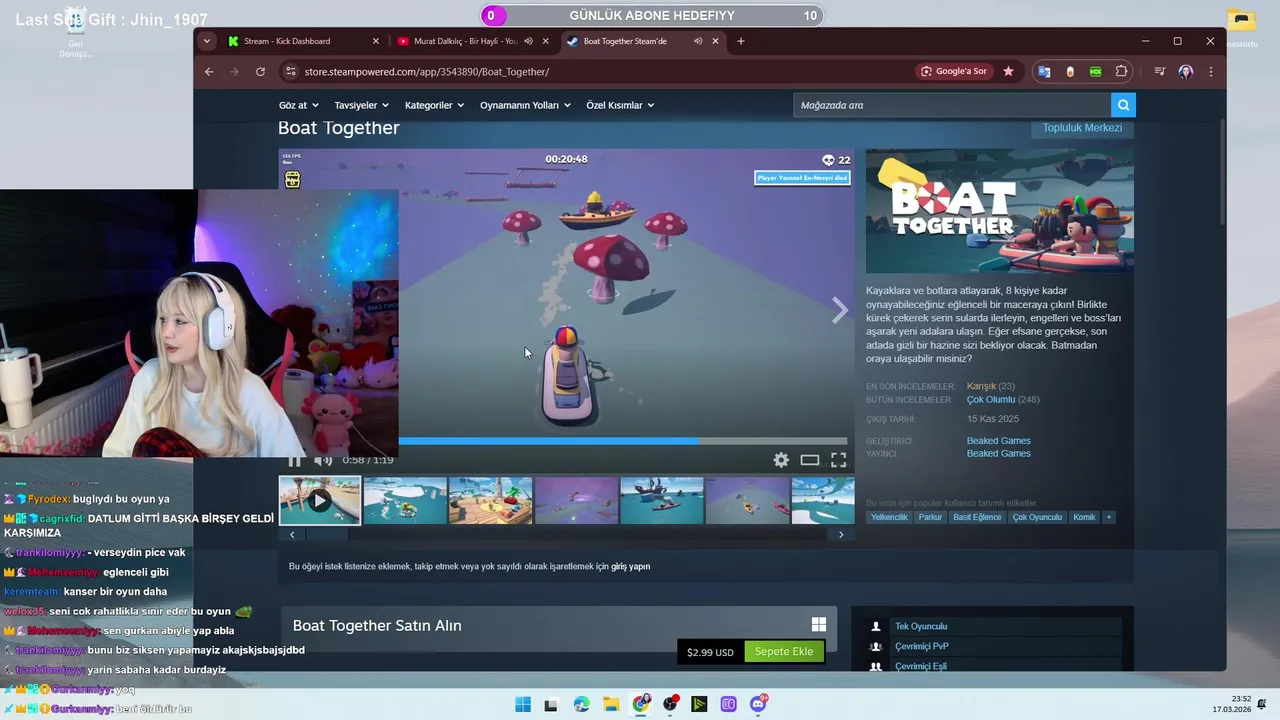Click the Boat Together header capsule image

(1000, 211)
